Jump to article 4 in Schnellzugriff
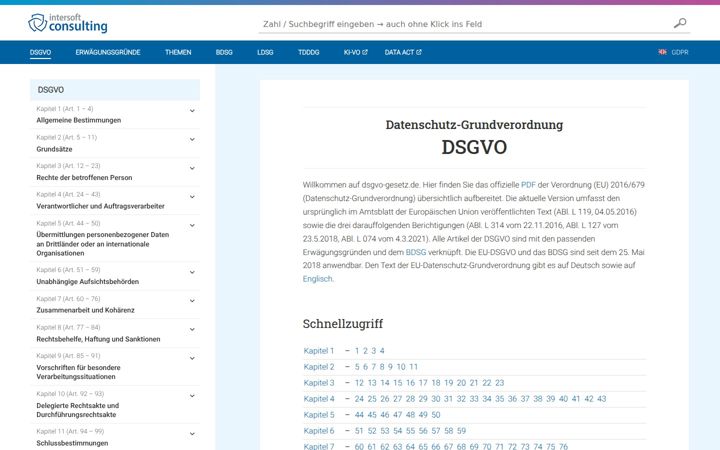The image size is (720, 450). point(382,351)
